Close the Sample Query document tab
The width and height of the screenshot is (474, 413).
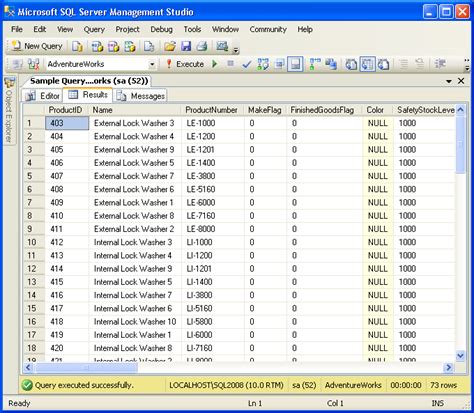coord(461,81)
